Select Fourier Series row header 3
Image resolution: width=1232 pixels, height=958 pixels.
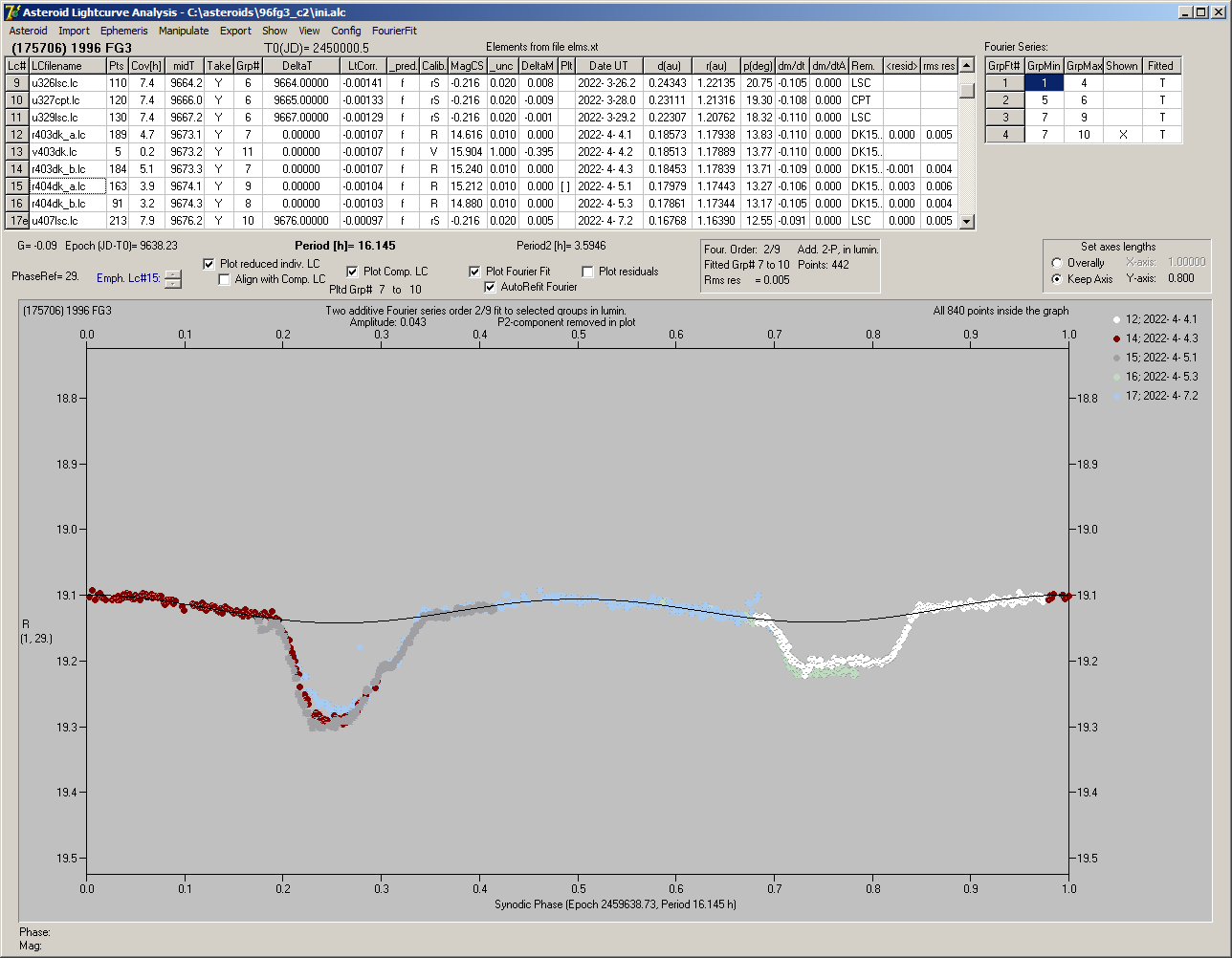click(1005, 118)
